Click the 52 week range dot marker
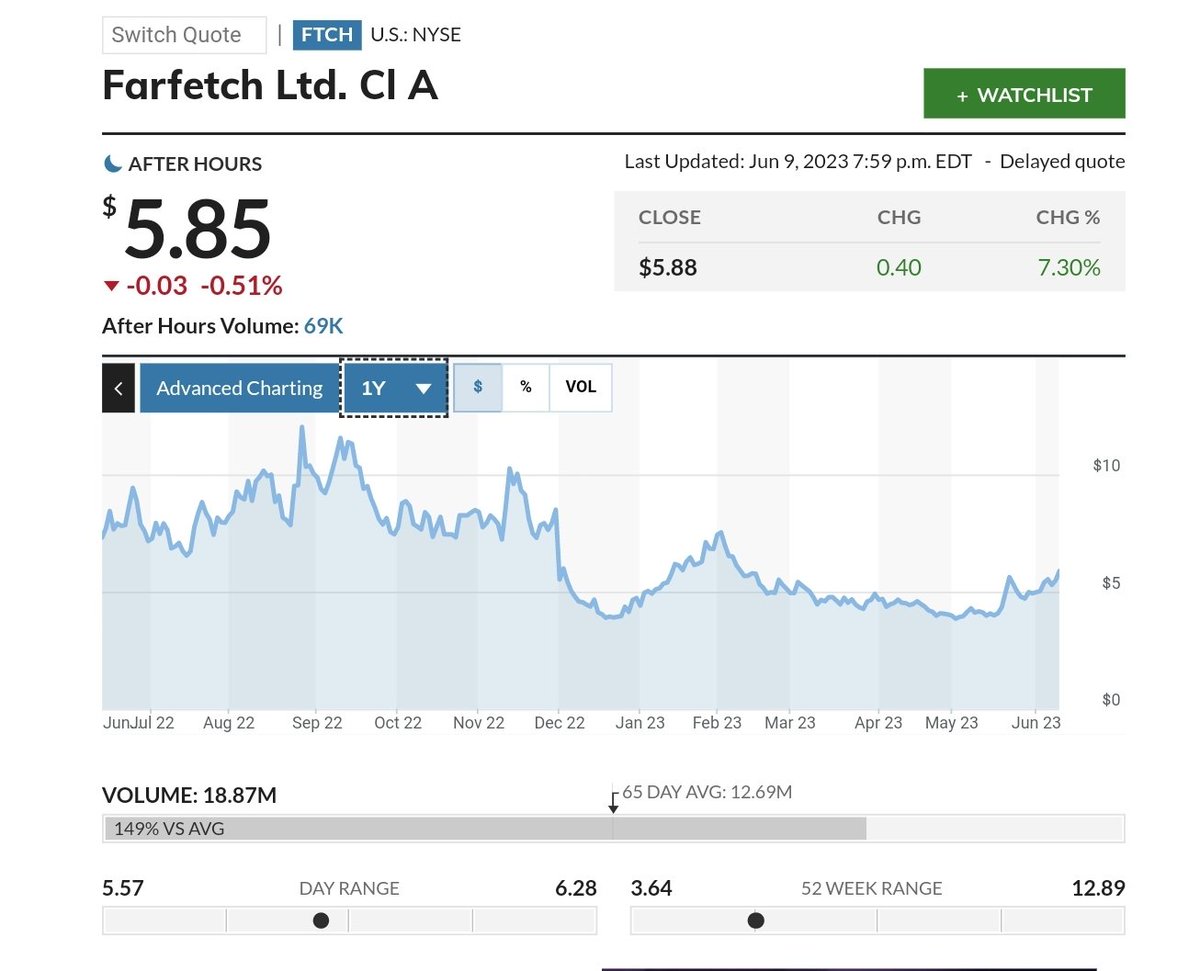This screenshot has height=971, width=1200. click(x=756, y=920)
